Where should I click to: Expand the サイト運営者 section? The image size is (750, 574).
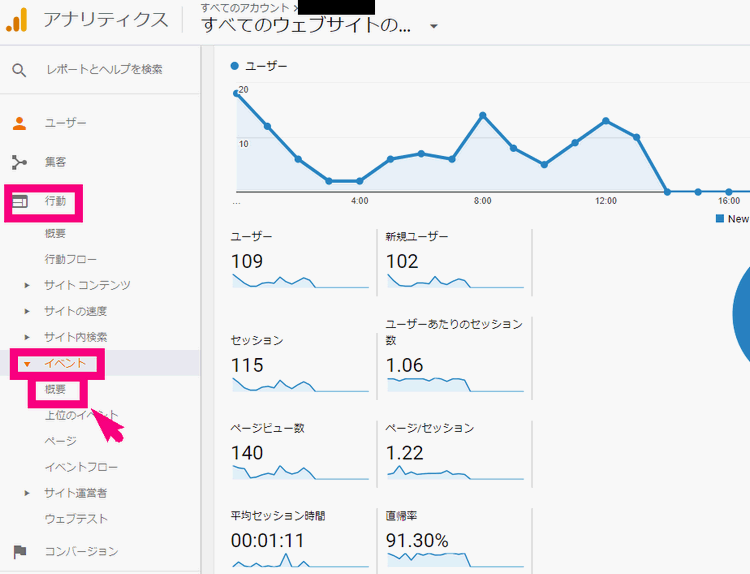pos(27,493)
